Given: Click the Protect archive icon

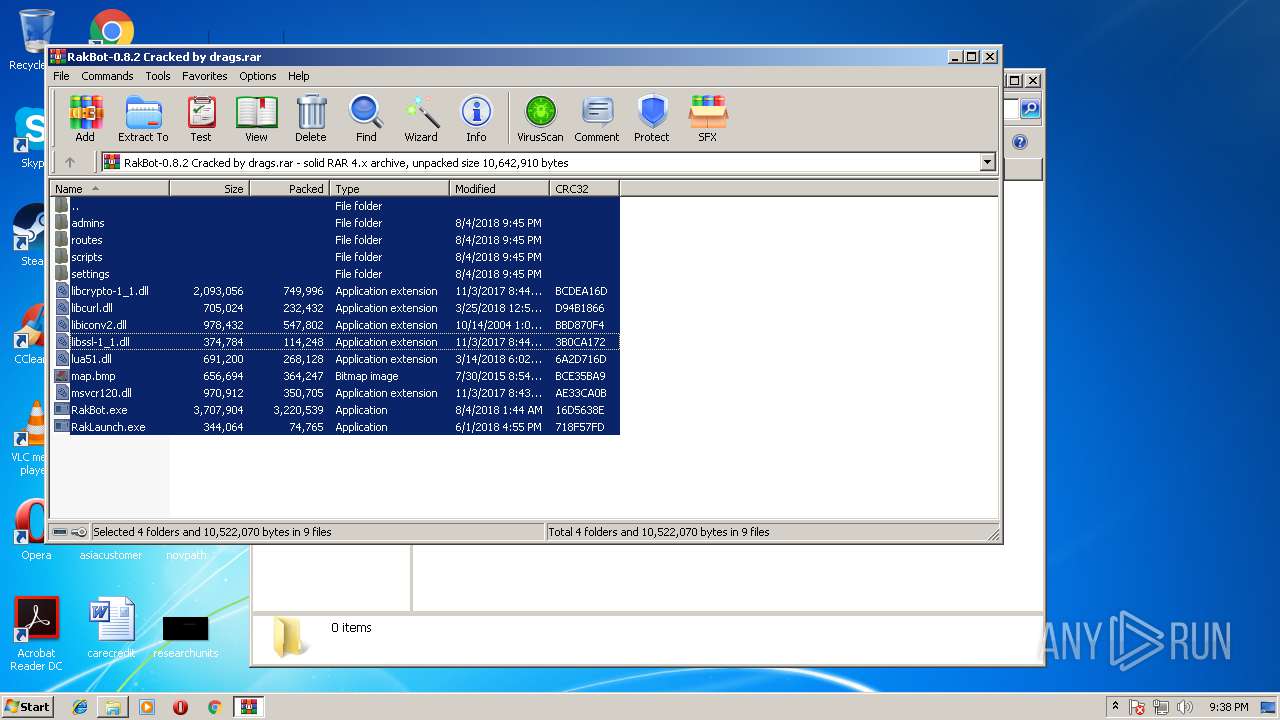Looking at the screenshot, I should (x=651, y=119).
